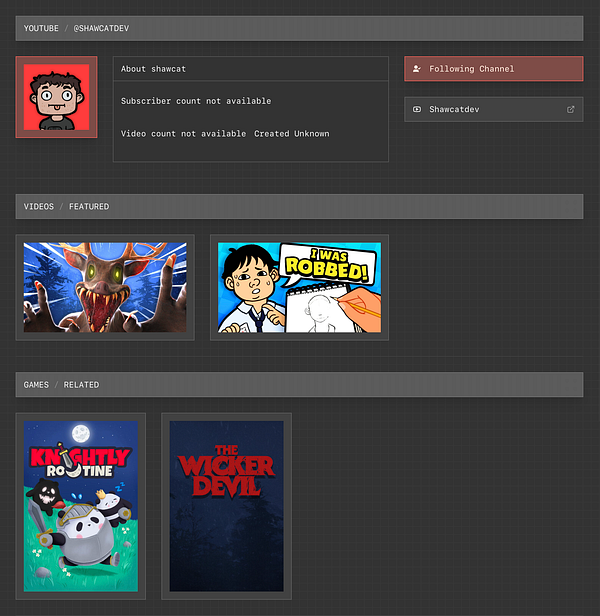Click the 'About shawcat' heading
This screenshot has height=616, width=600.
click(x=153, y=69)
